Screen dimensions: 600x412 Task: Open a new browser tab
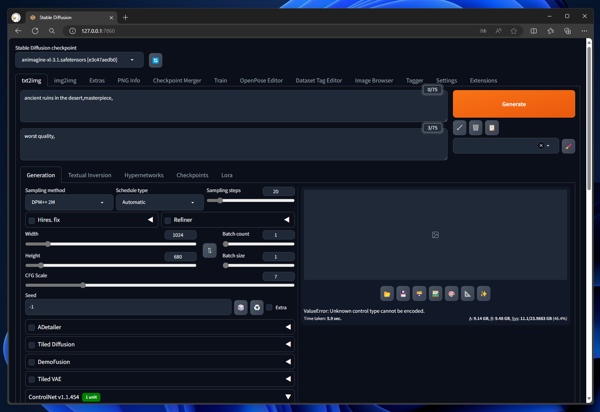[125, 18]
